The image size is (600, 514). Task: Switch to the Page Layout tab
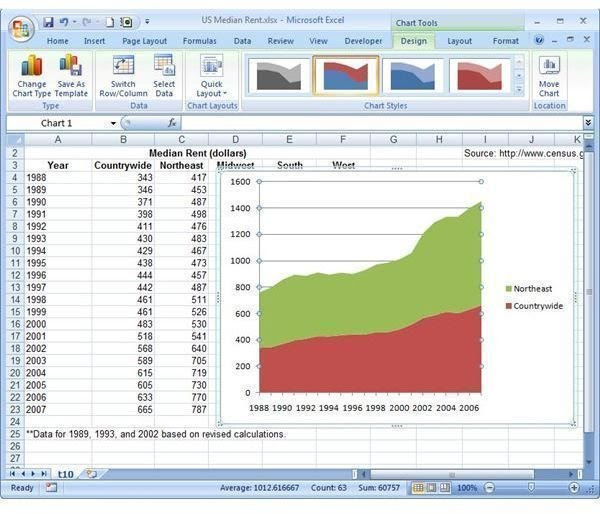145,41
